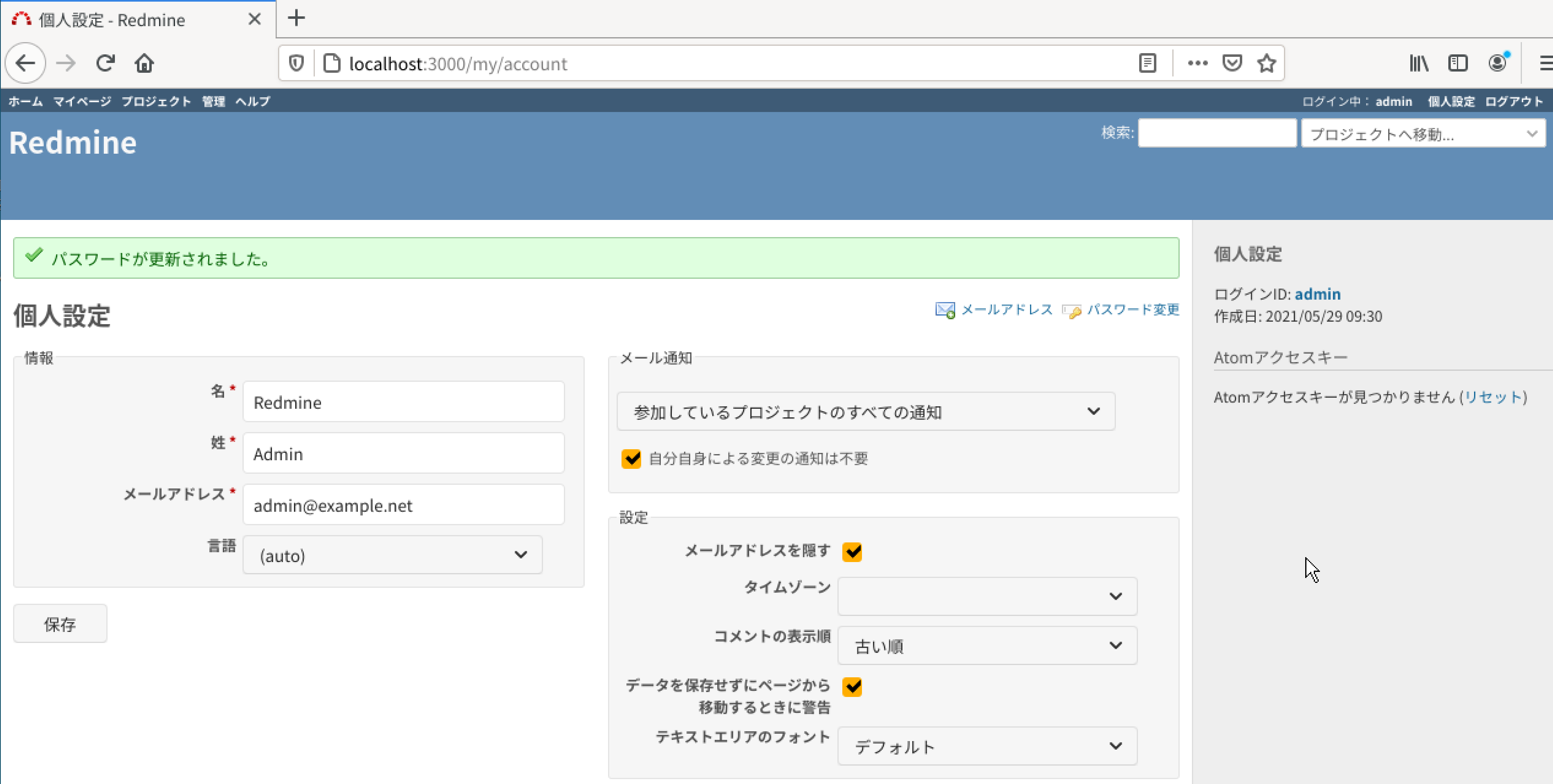
Task: Click the リセット link for Atom key
Action: (1493, 397)
